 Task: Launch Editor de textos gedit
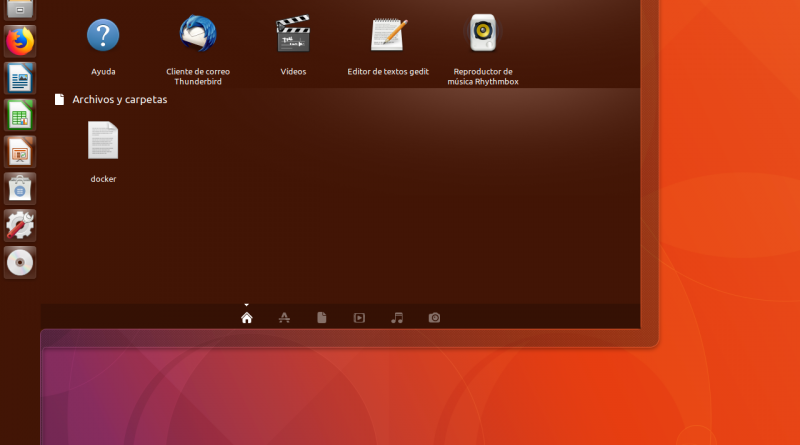(388, 35)
